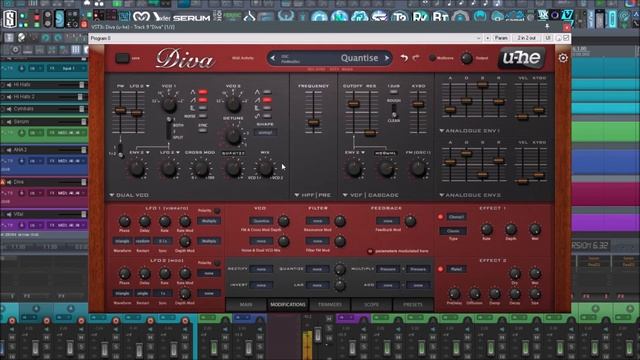
Task: Select the Hi Hats track in REAPER
Action: pos(22,85)
